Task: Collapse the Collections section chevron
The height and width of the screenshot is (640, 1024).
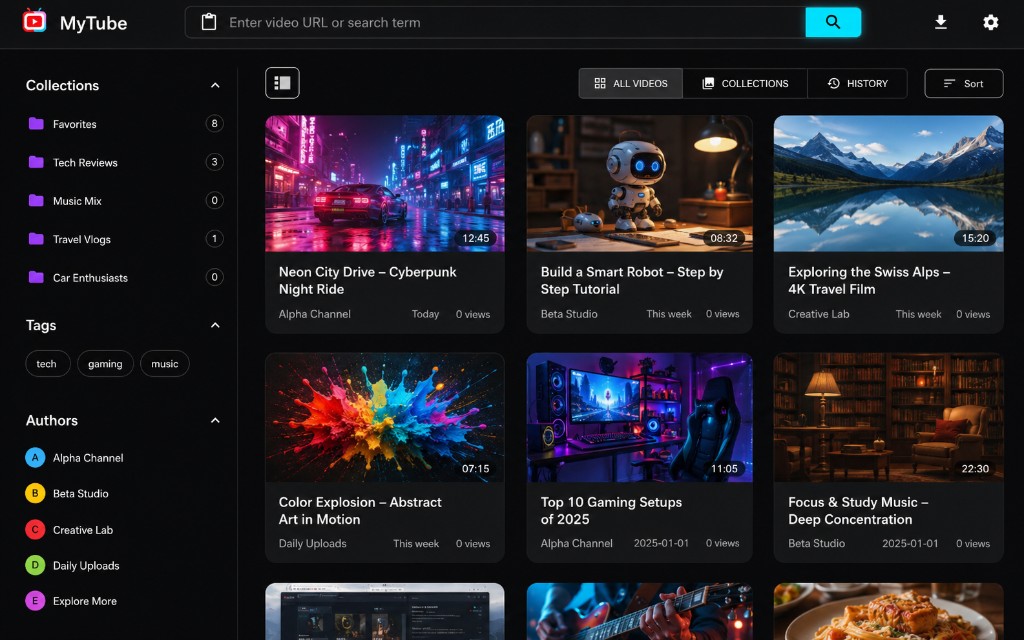Action: tap(215, 86)
